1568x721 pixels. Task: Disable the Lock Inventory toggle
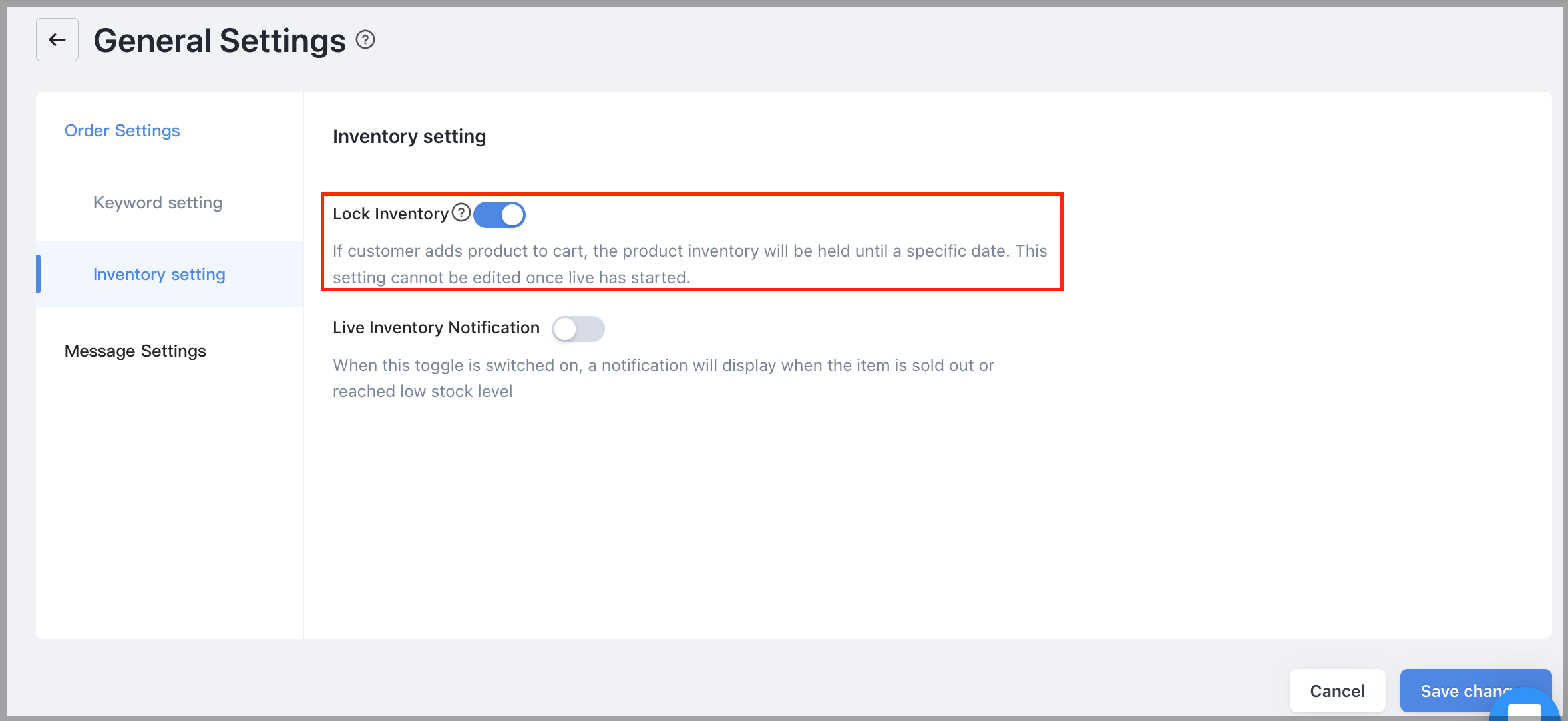pyautogui.click(x=500, y=215)
